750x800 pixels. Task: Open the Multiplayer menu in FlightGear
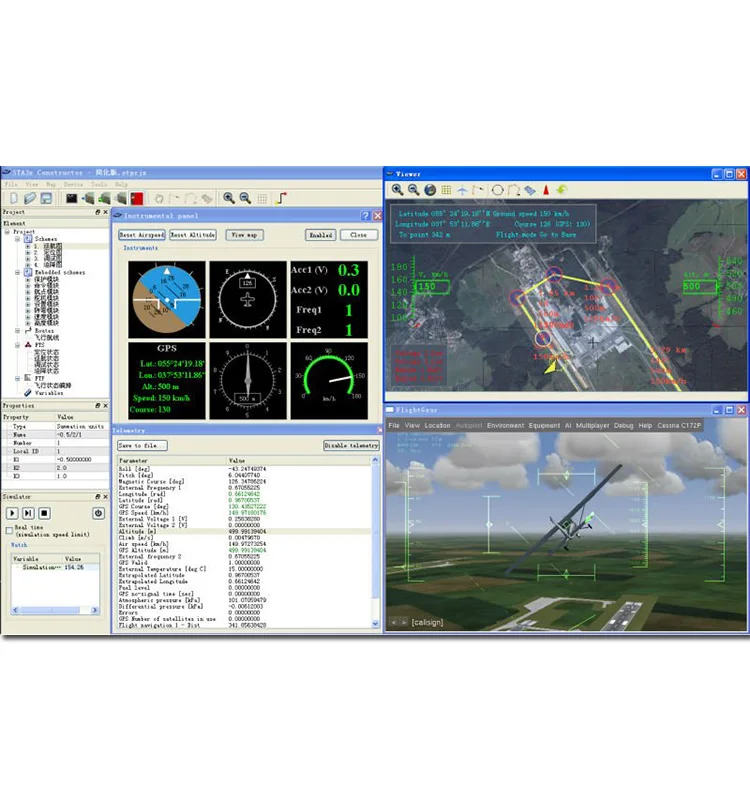pyautogui.click(x=592, y=426)
